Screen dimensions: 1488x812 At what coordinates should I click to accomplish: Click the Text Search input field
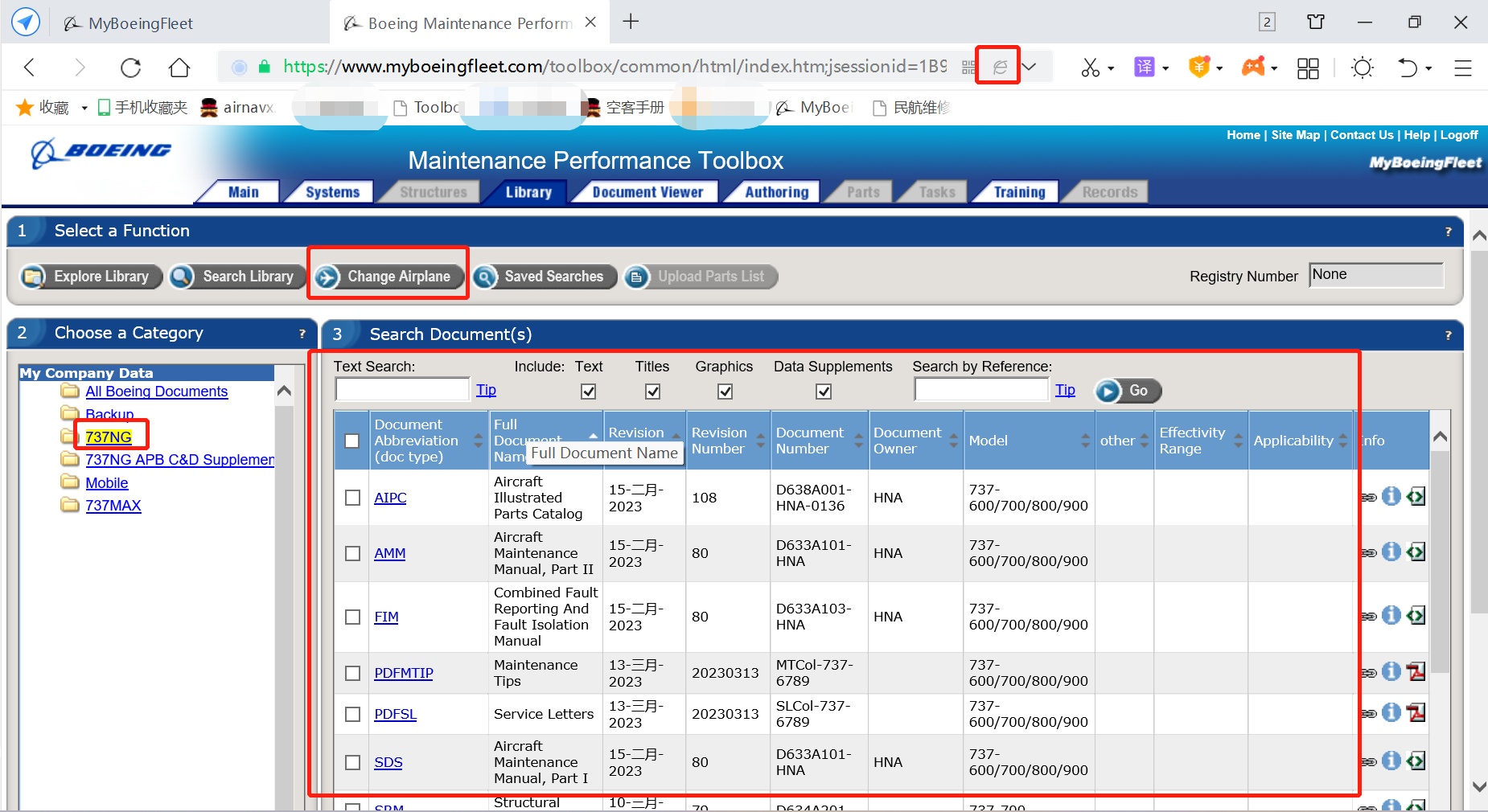[402, 390]
